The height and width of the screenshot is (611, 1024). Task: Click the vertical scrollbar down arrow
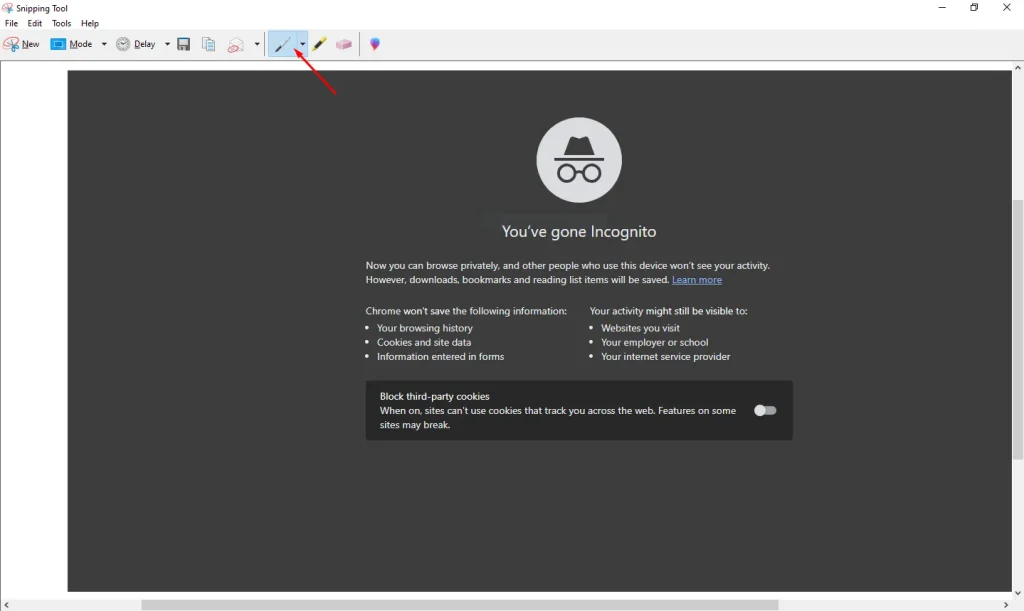tap(1017, 593)
